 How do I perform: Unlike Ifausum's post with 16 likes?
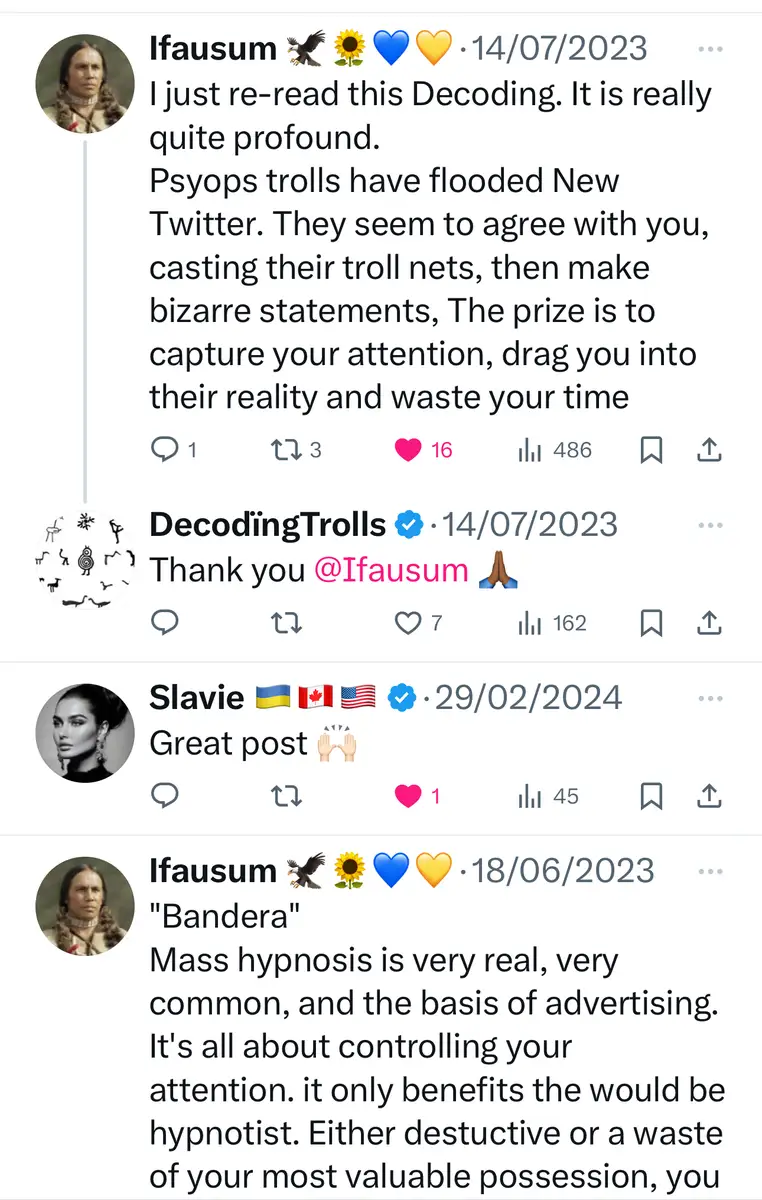(x=408, y=451)
